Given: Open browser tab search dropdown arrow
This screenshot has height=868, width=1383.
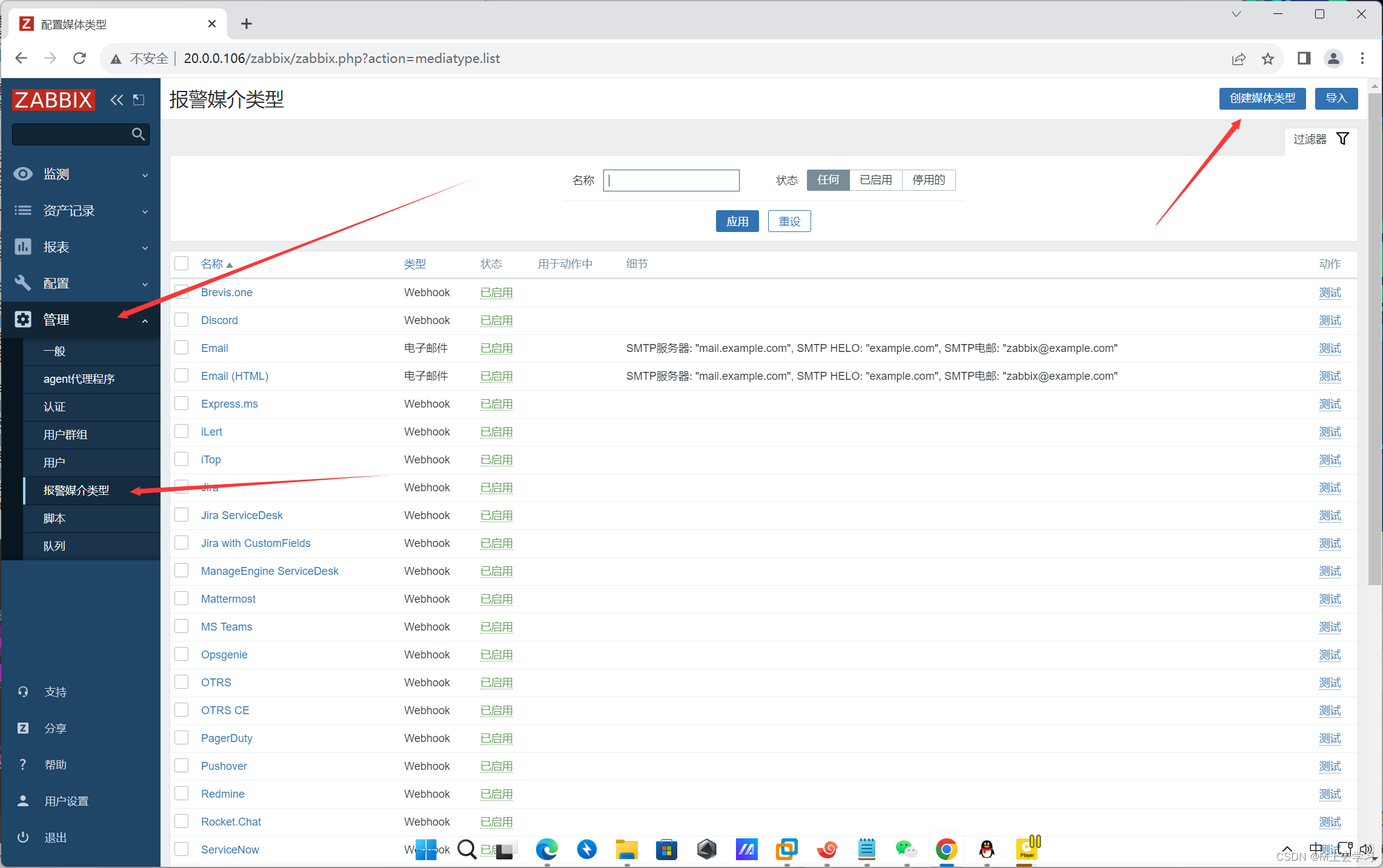Looking at the screenshot, I should (x=1236, y=14).
